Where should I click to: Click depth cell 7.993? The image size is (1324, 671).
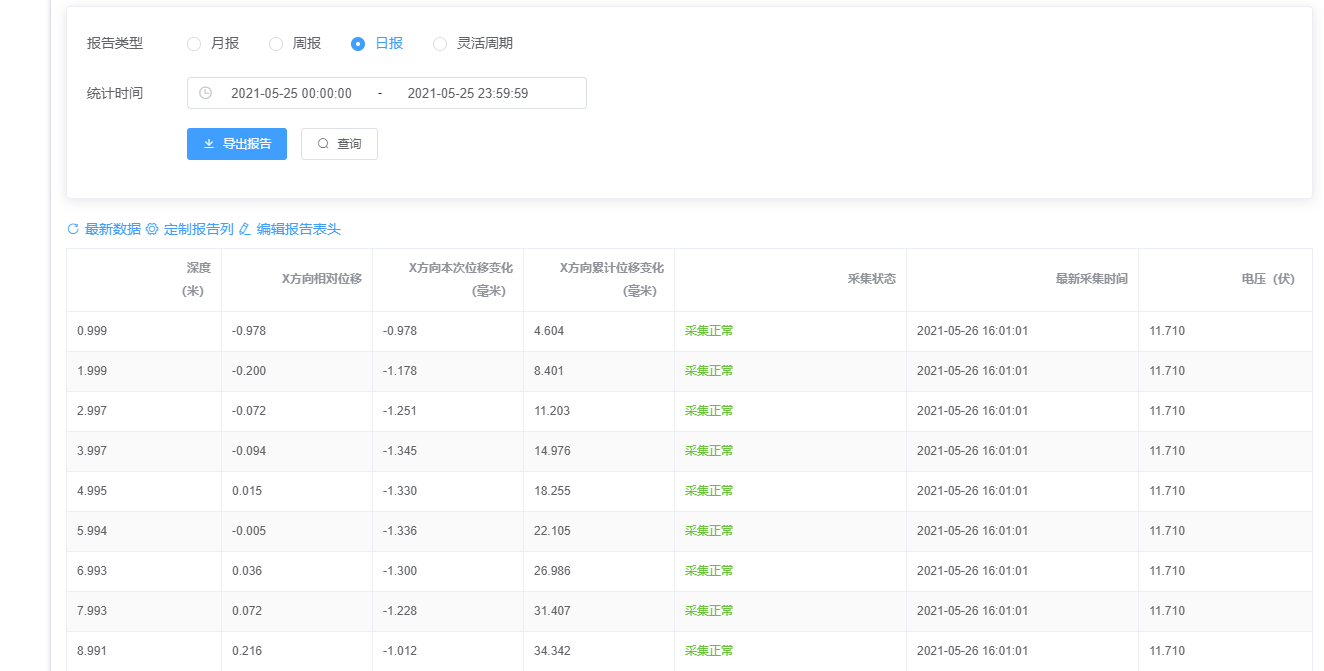point(92,611)
